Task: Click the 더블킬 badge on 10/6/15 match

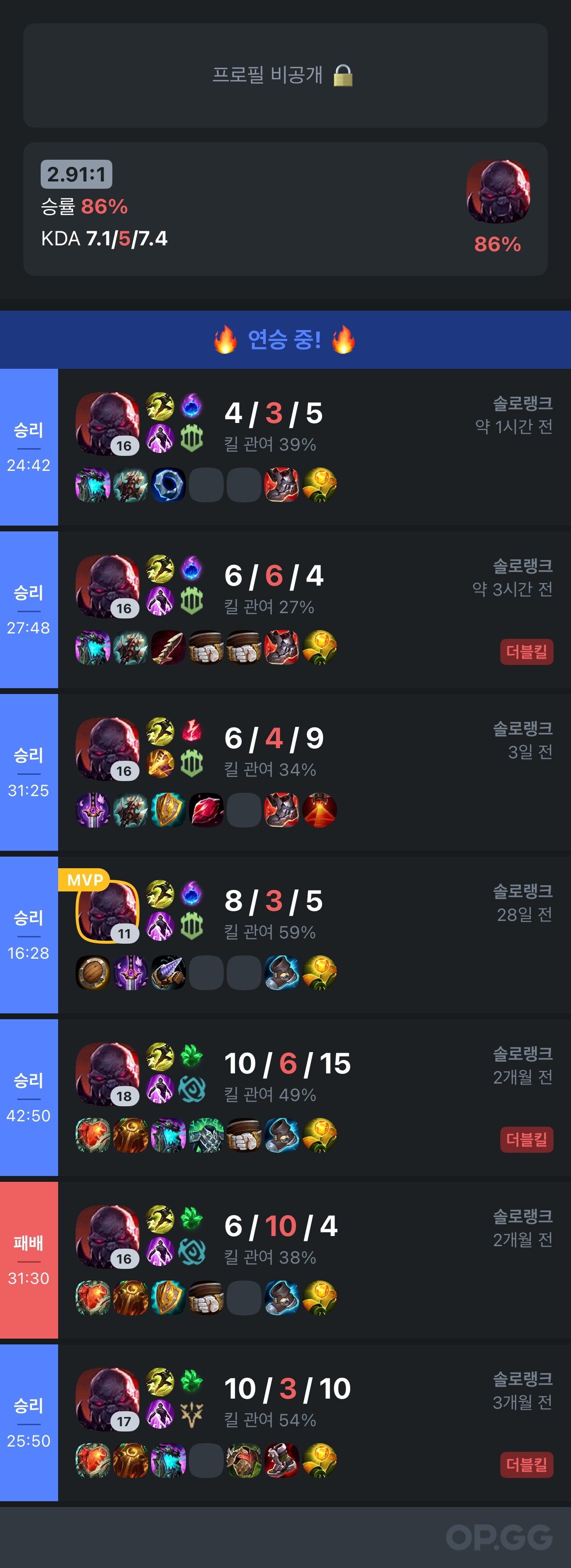Action: (x=526, y=1139)
